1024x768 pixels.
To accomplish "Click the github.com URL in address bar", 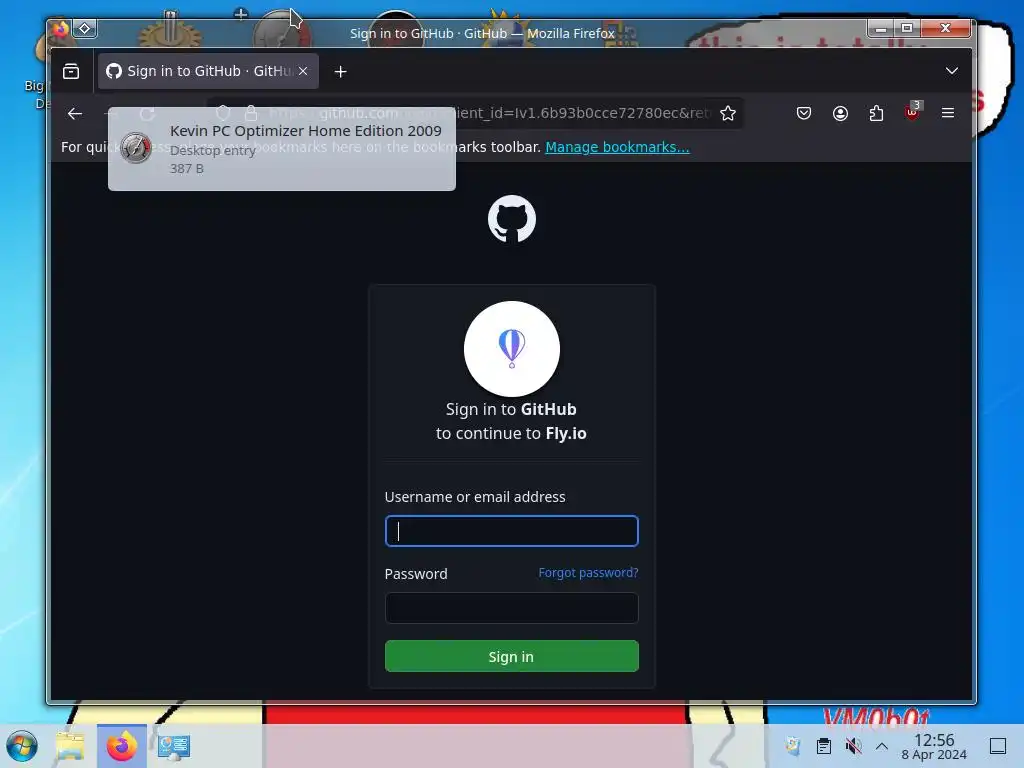I will point(488,113).
